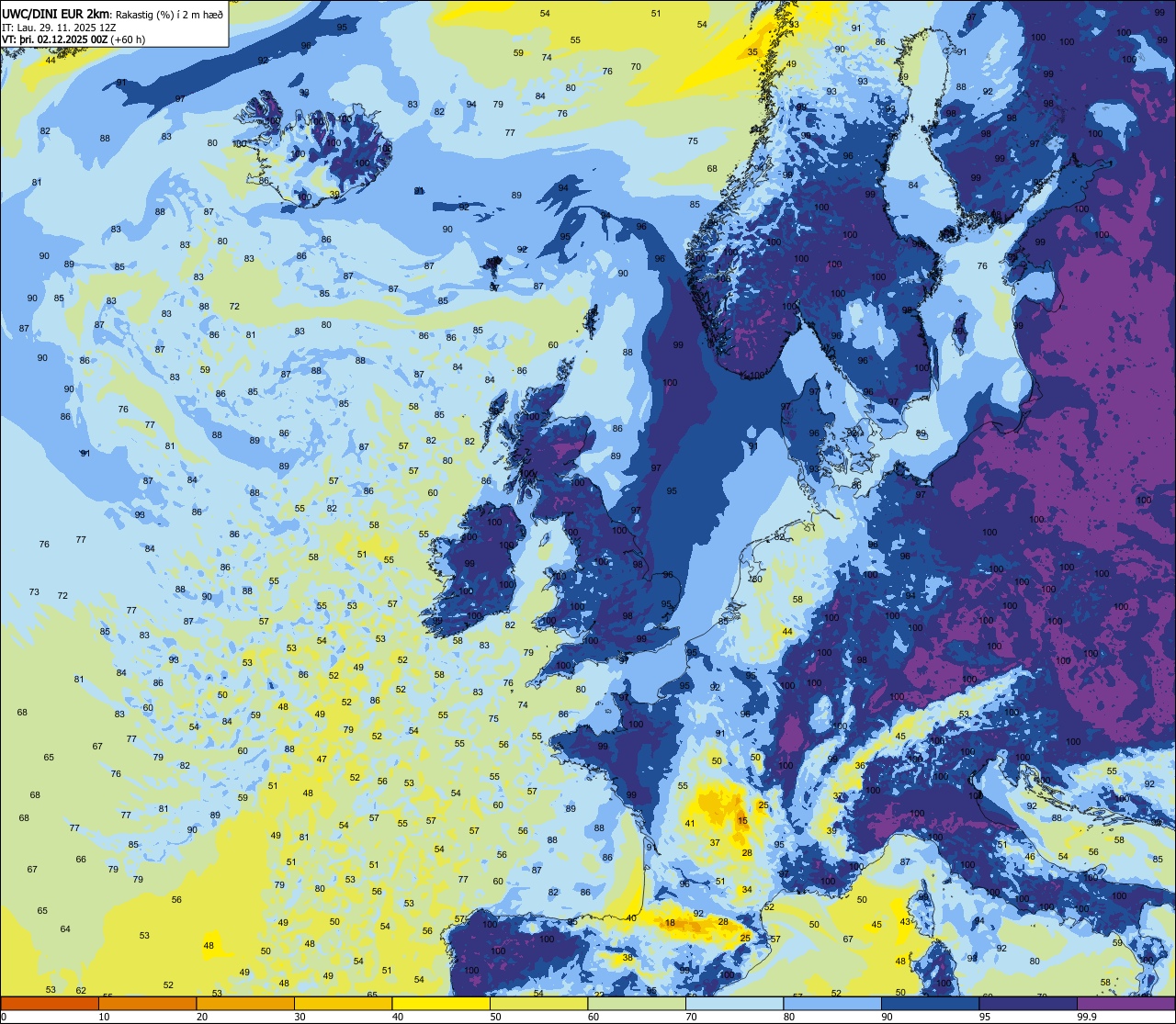The height and width of the screenshot is (1024, 1176).
Task: Click the dark orange 0–10 legend swatch
Action: click(x=50, y=1003)
